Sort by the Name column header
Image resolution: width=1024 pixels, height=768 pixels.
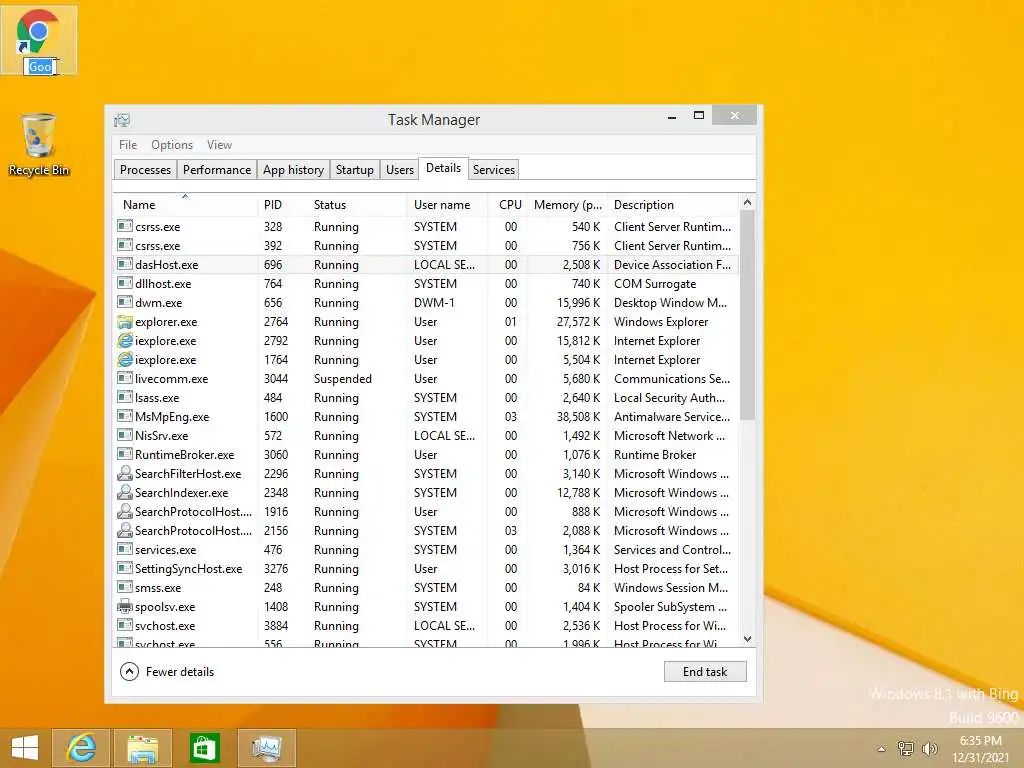[x=185, y=204]
